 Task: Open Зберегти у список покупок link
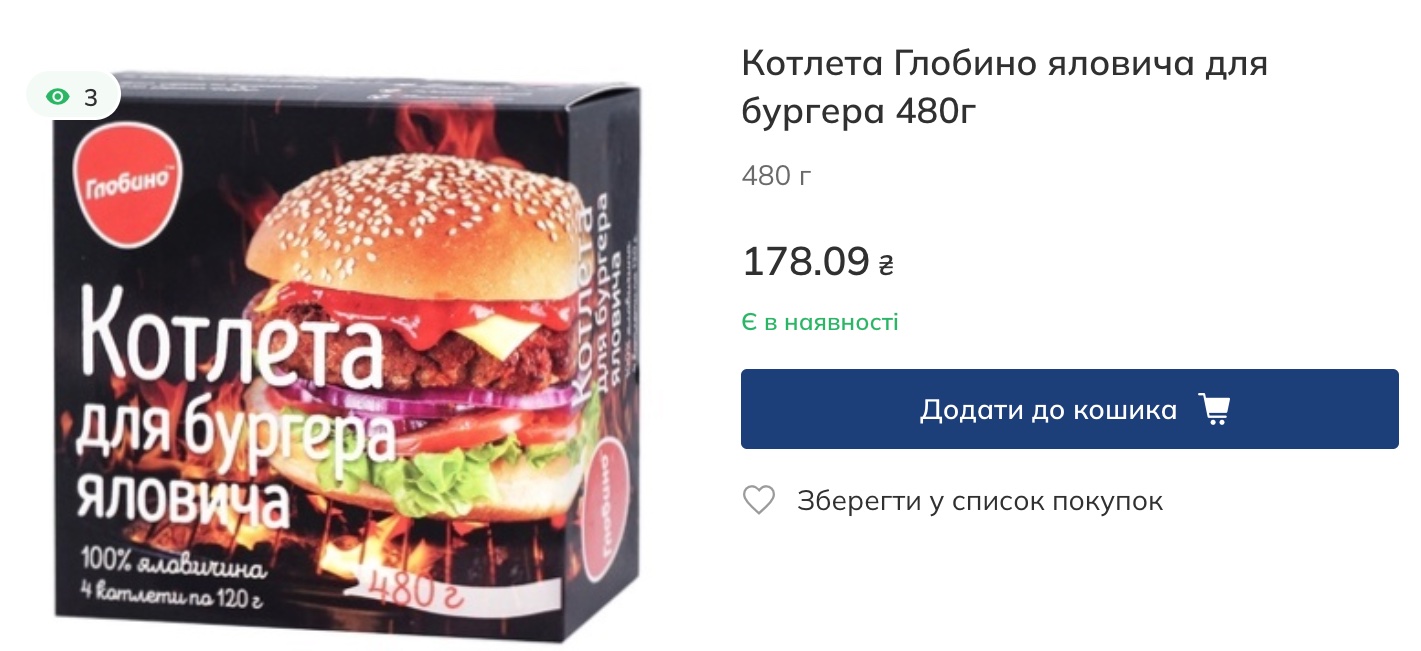[x=980, y=501]
